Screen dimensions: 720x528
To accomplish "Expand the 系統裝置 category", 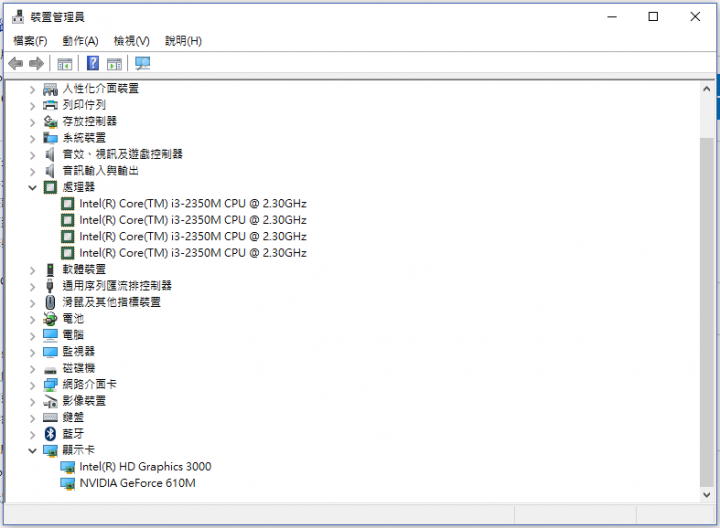I will [32, 138].
